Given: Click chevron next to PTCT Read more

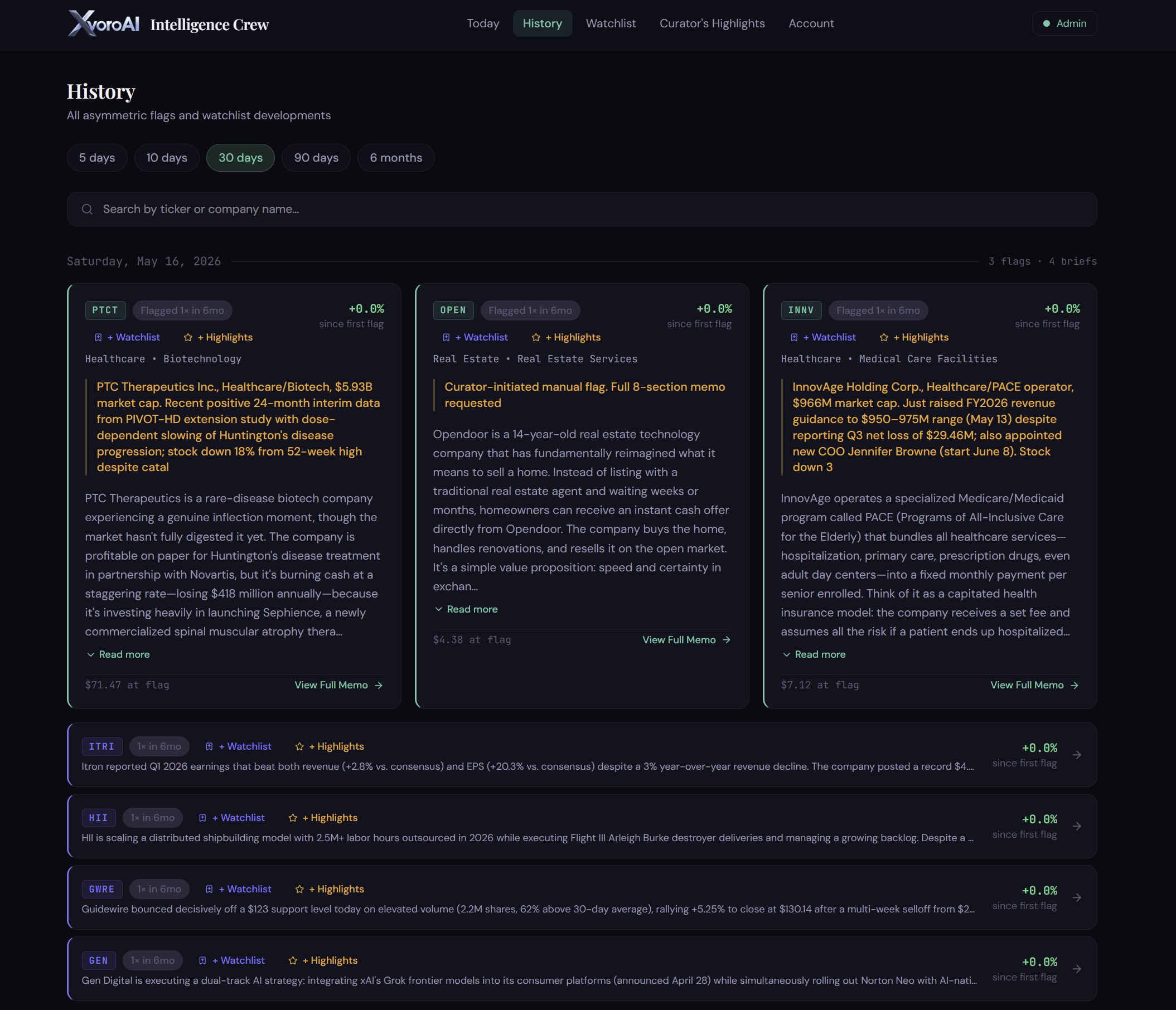Looking at the screenshot, I should point(90,655).
